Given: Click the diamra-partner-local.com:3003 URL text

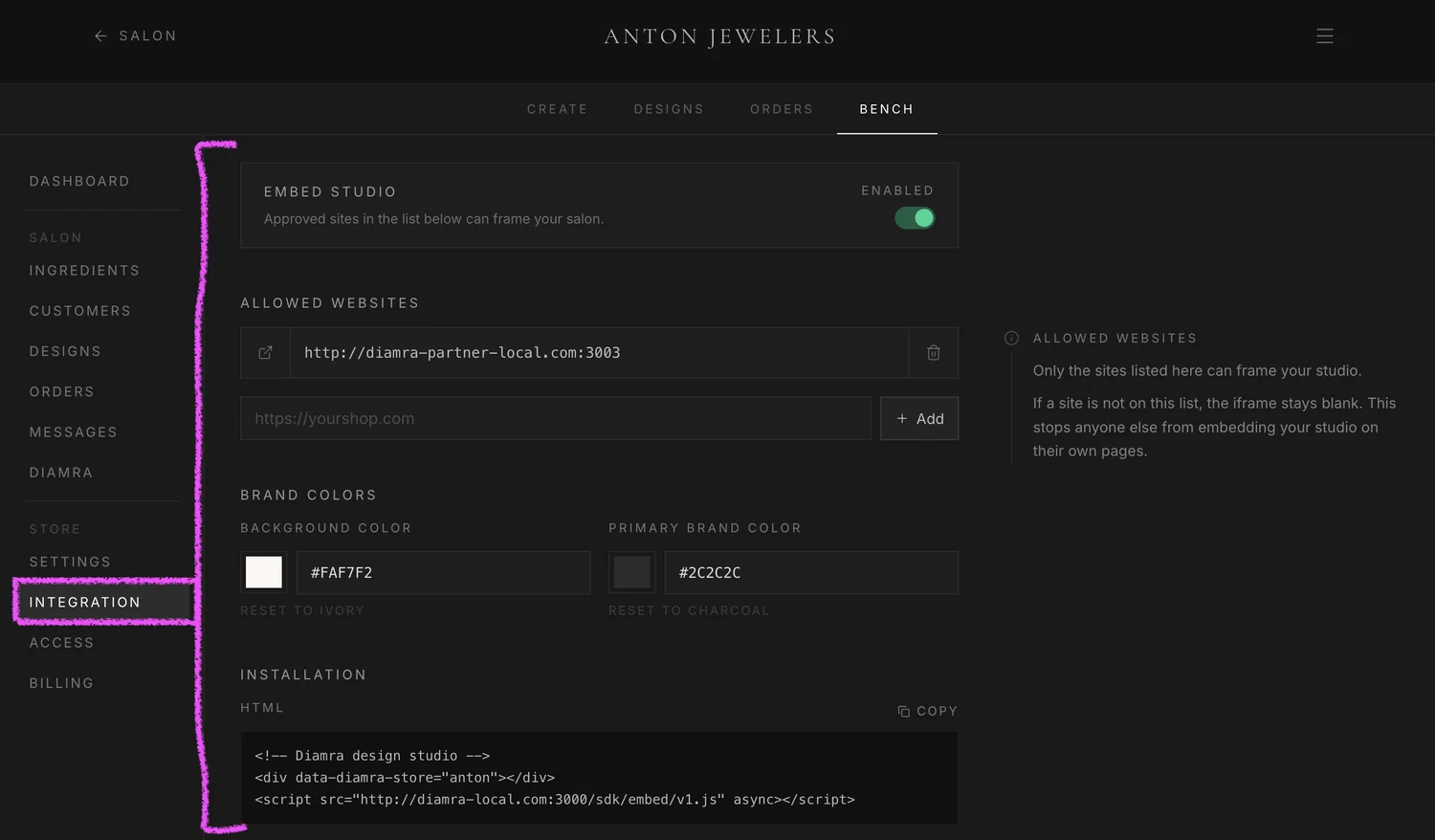Looking at the screenshot, I should (x=462, y=353).
